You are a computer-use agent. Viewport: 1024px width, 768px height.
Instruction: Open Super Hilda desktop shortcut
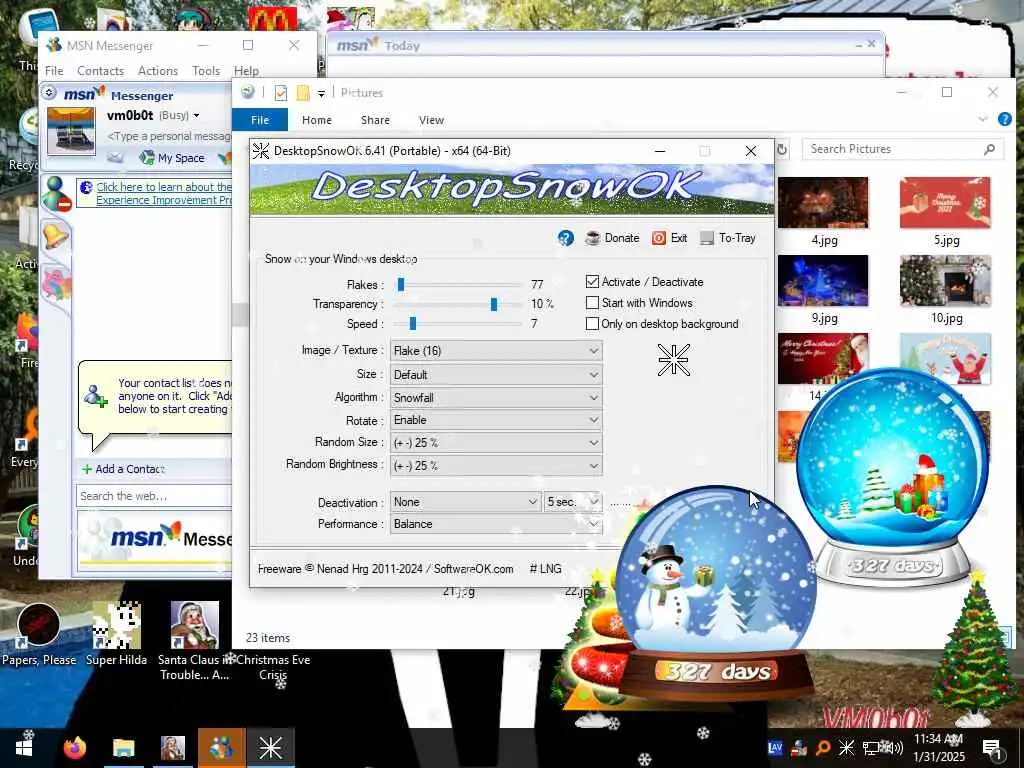point(116,635)
